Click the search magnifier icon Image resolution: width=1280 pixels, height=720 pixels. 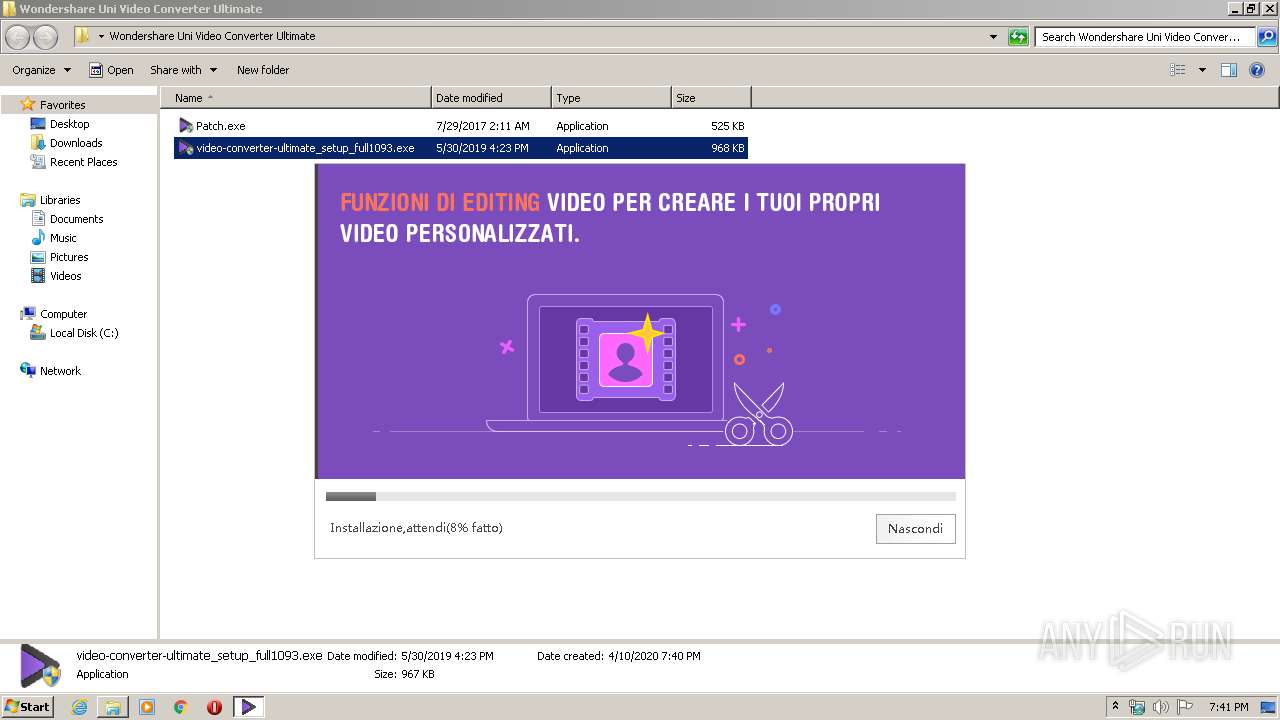tap(1266, 37)
